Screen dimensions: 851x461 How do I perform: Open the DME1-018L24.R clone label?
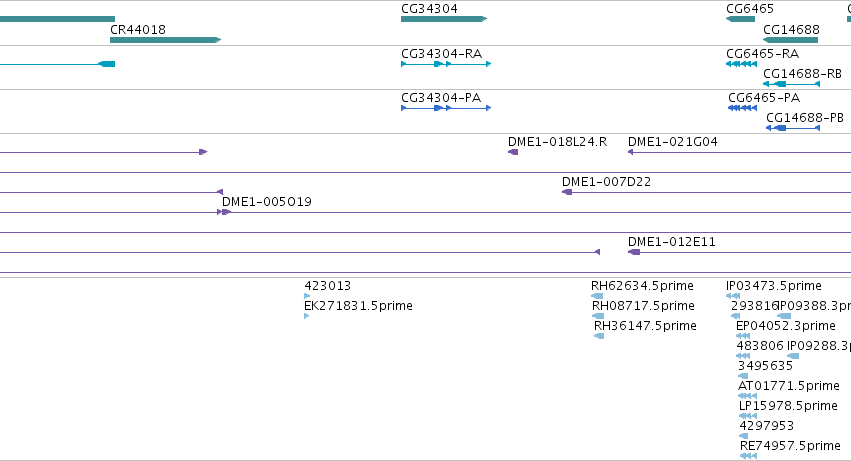557,142
